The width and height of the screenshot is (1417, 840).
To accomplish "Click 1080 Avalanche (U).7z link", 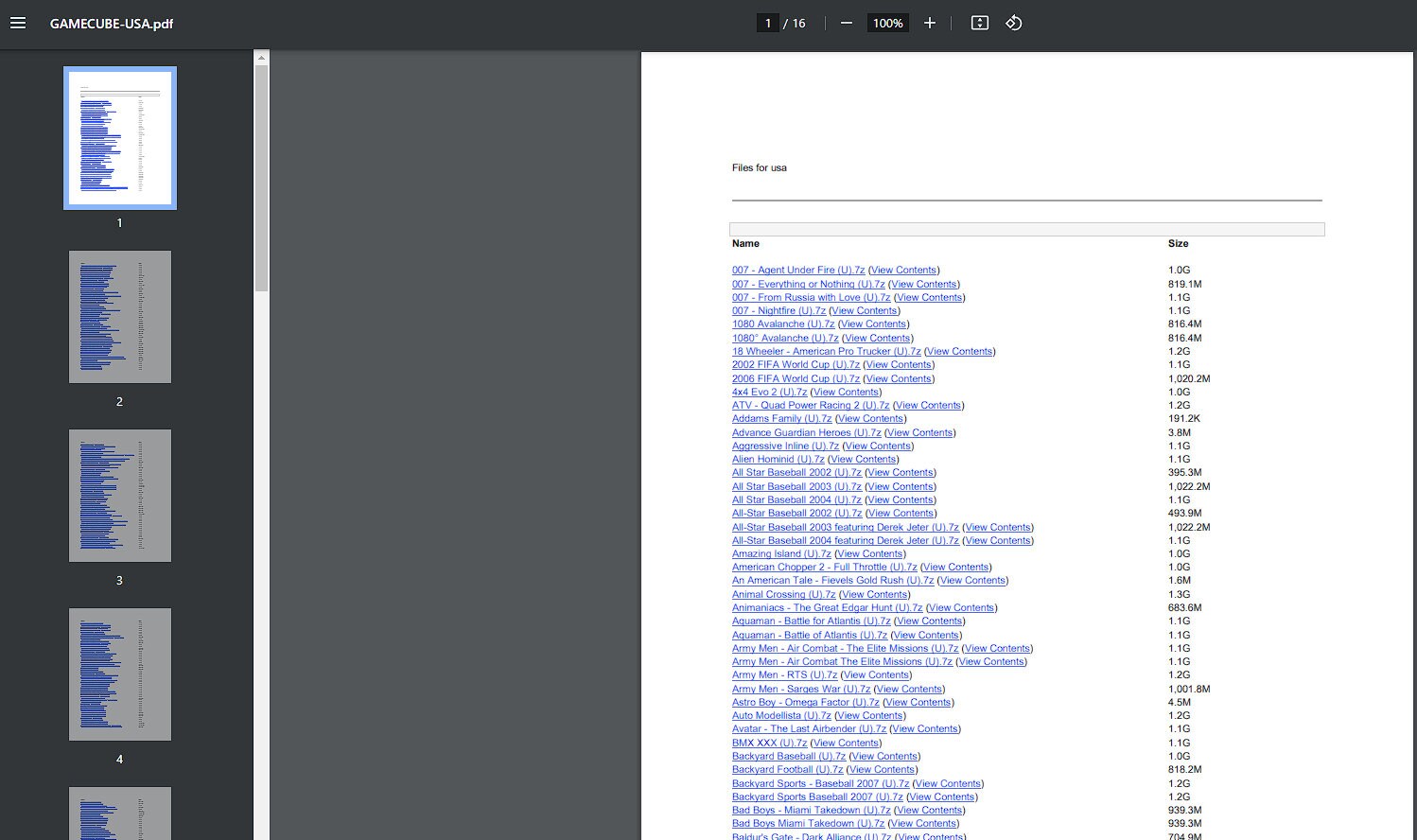I will pos(783,324).
